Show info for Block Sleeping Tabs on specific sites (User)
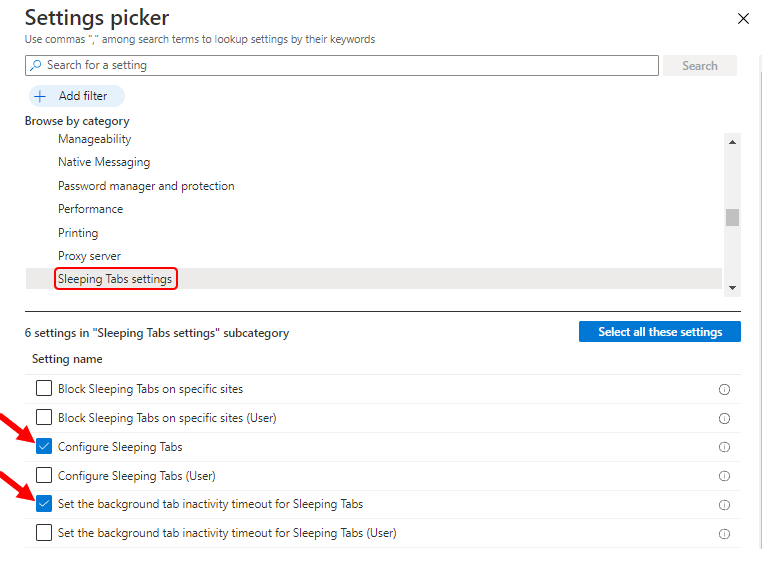Screen dimensions: 770x564 [x=724, y=418]
